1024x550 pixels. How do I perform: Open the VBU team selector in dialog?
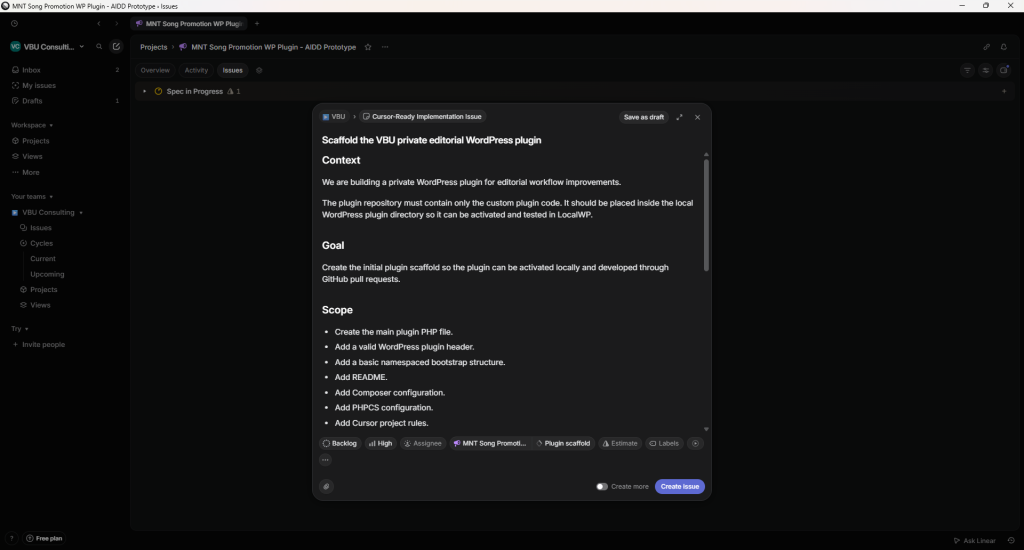pyautogui.click(x=334, y=117)
